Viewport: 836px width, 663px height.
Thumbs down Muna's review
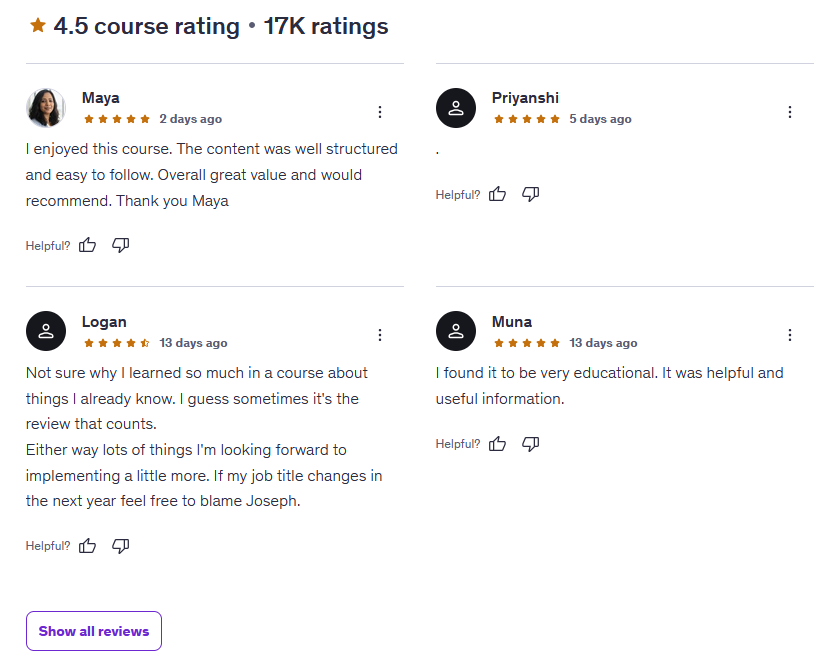click(530, 444)
